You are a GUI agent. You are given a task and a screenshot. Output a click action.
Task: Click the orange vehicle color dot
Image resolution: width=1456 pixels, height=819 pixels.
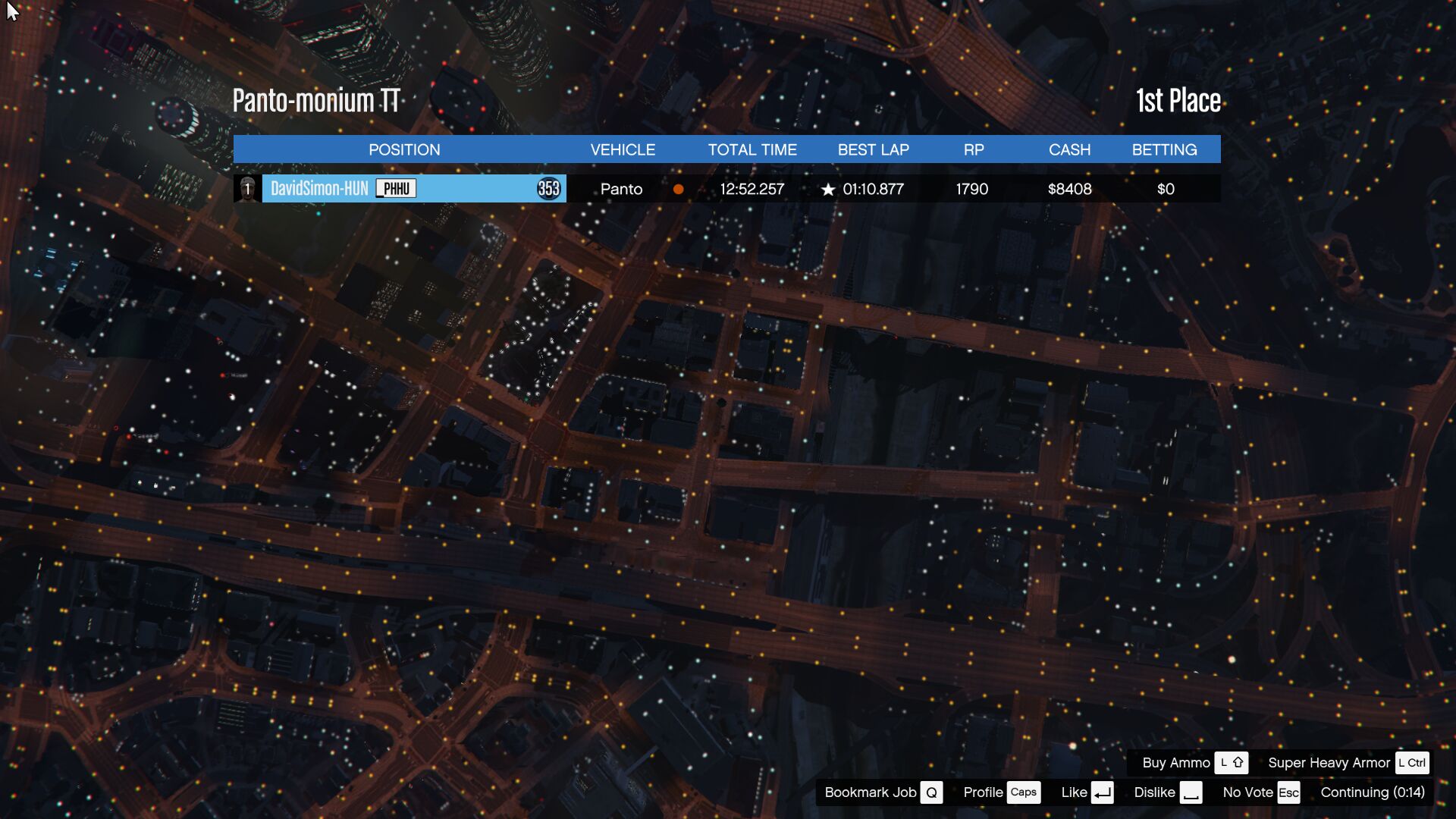(x=679, y=190)
